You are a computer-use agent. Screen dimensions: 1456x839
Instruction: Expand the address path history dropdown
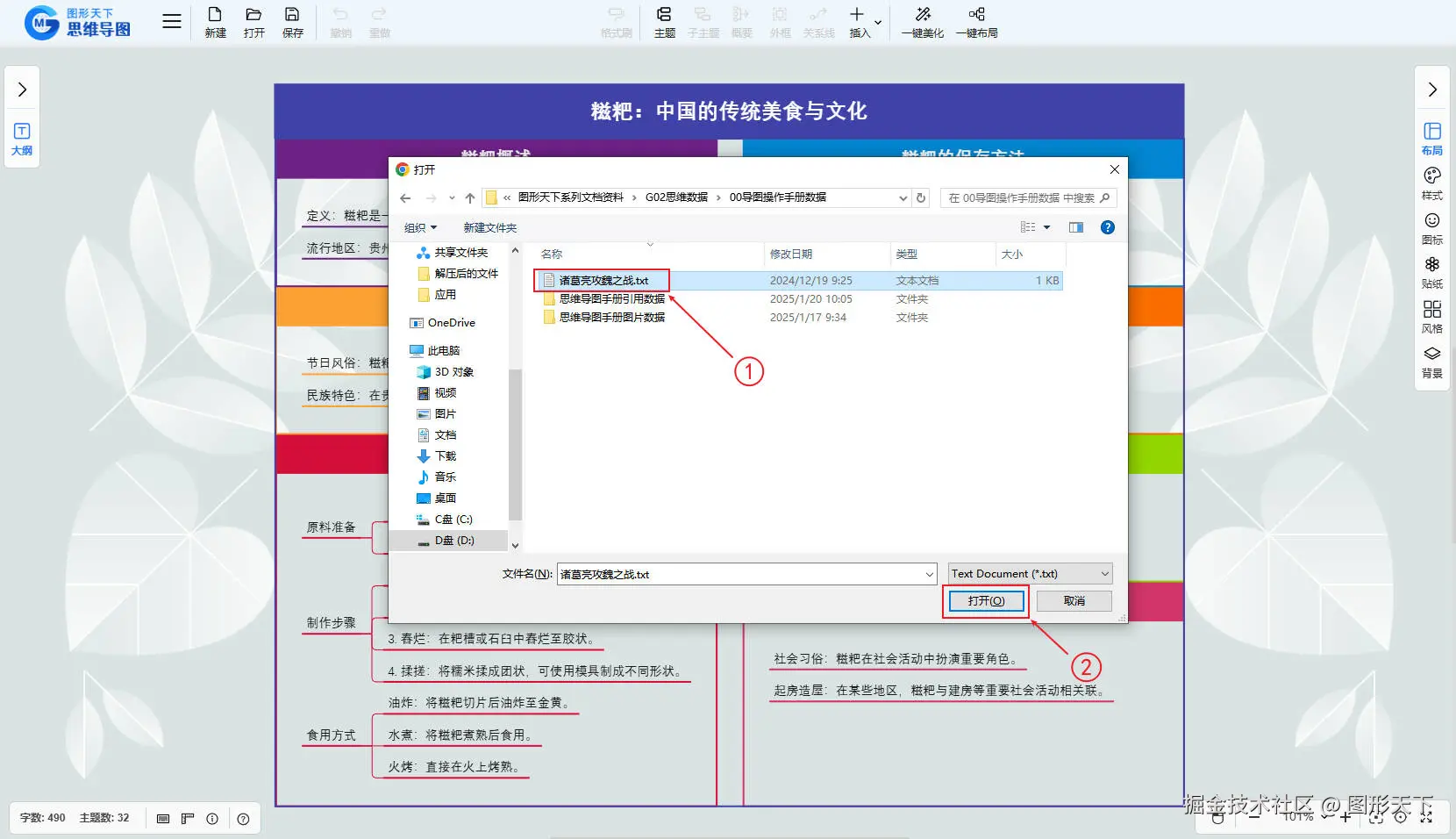(x=903, y=197)
